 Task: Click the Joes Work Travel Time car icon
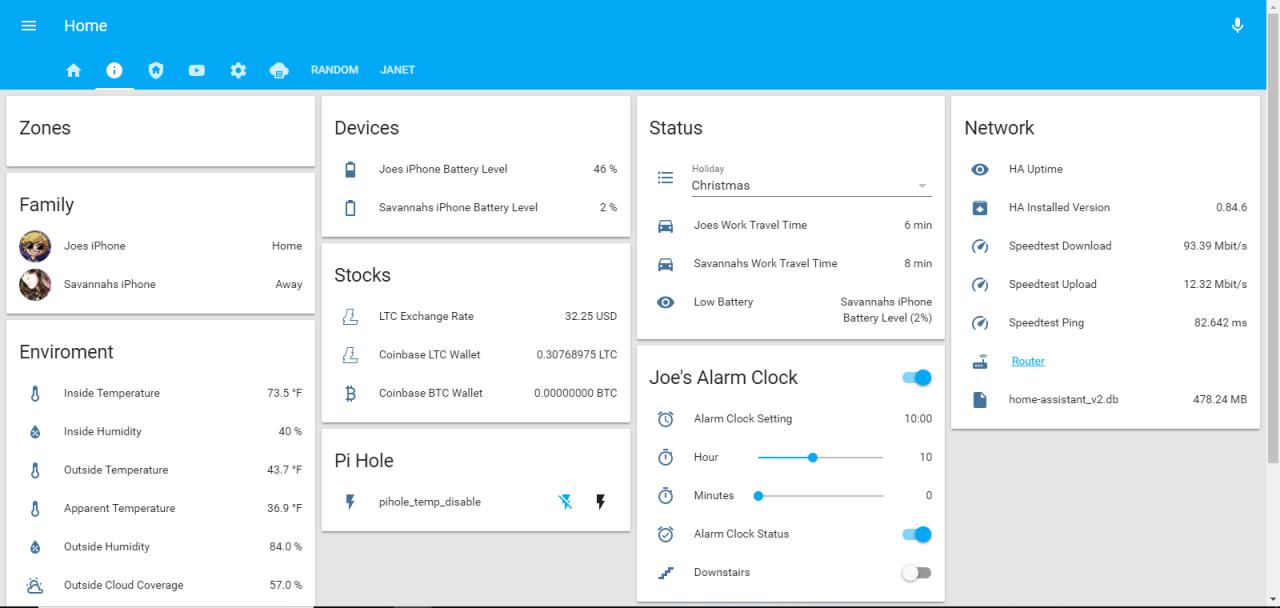click(x=665, y=226)
